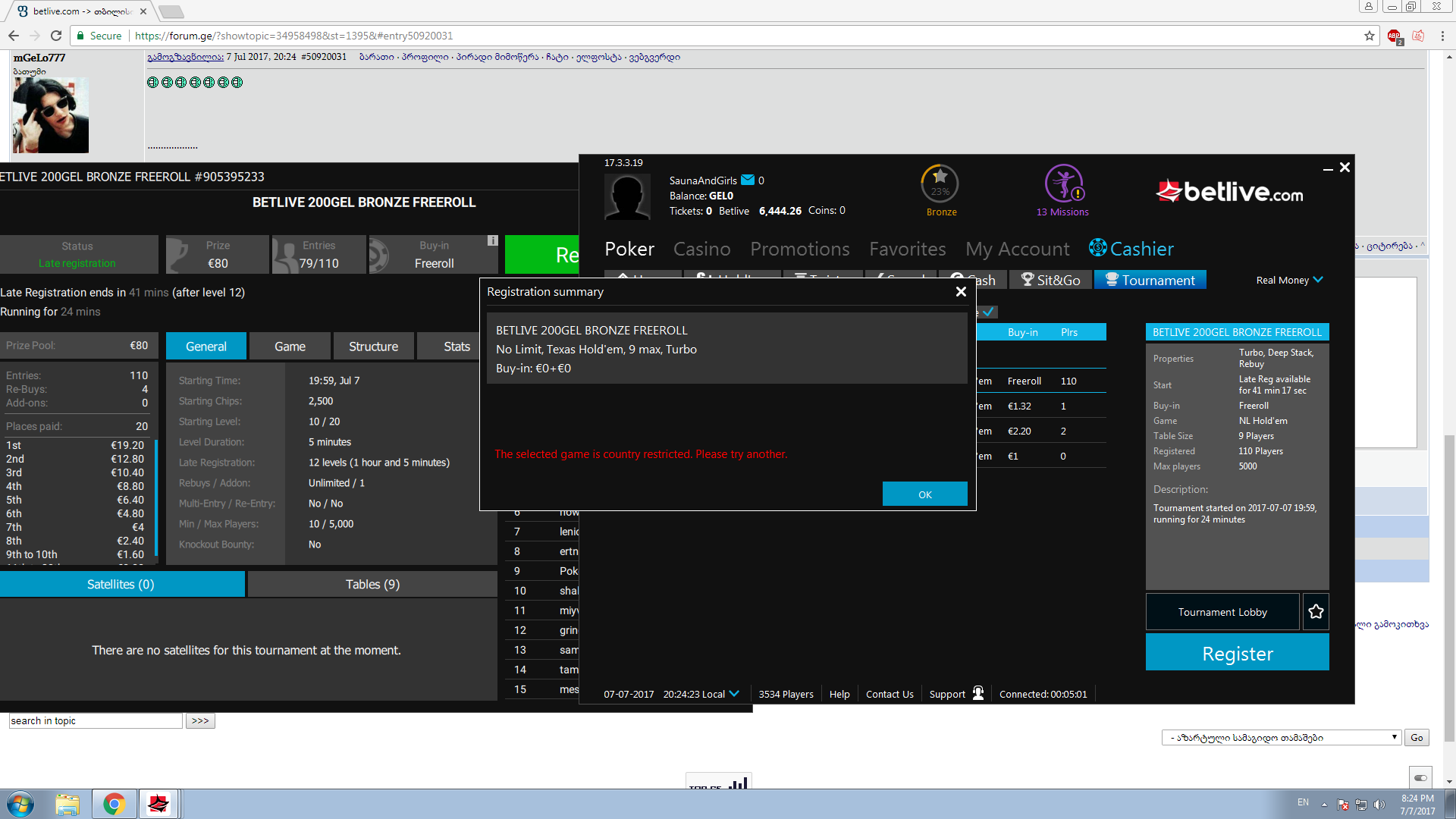
Task: Go back to the previous browser page
Action: (x=14, y=36)
